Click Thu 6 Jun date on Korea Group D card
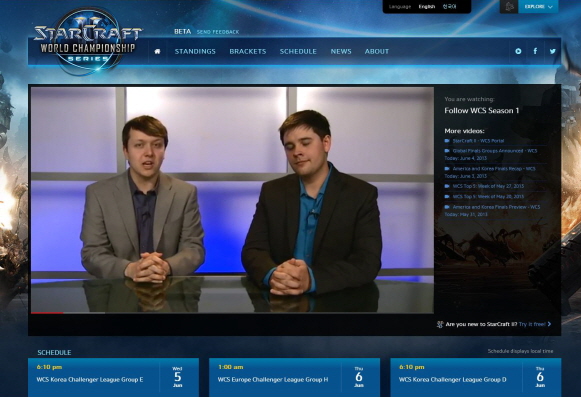 (x=540, y=377)
